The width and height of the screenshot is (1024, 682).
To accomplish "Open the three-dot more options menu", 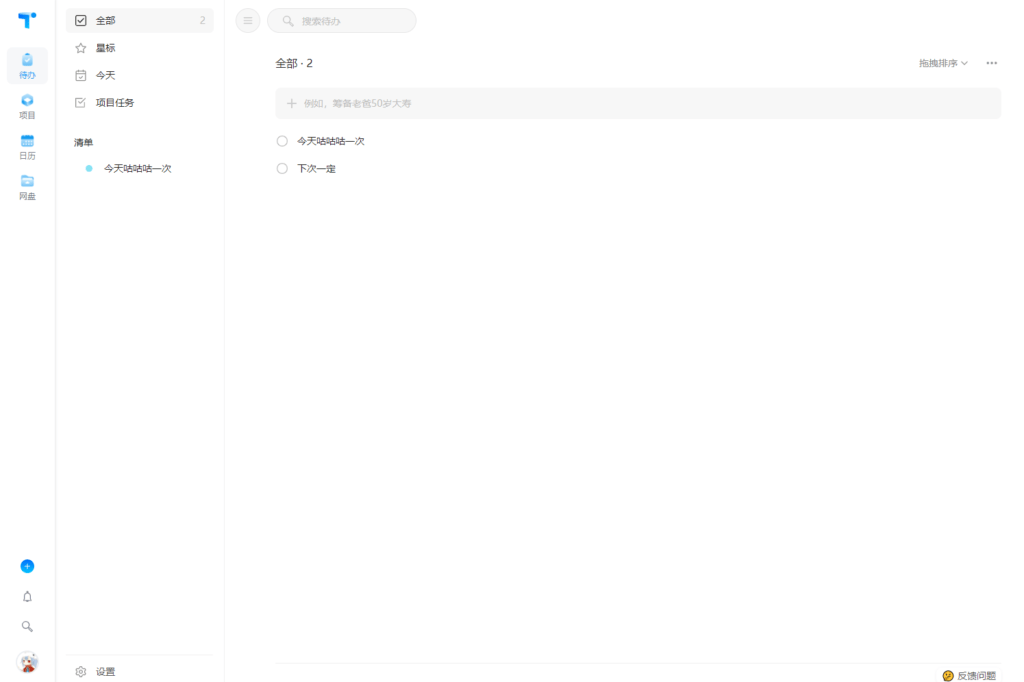I will pyautogui.click(x=991, y=63).
